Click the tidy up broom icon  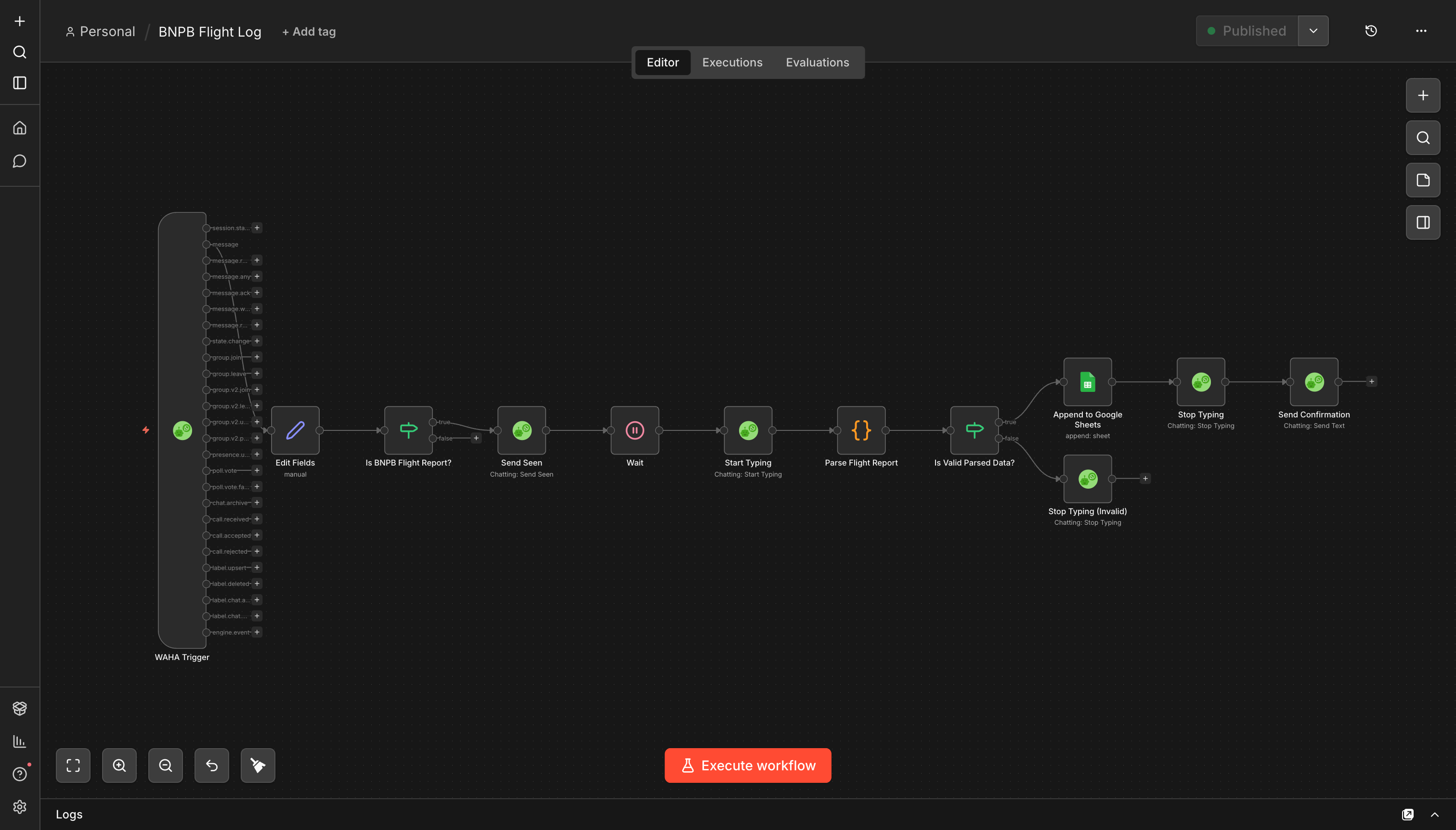tap(258, 765)
